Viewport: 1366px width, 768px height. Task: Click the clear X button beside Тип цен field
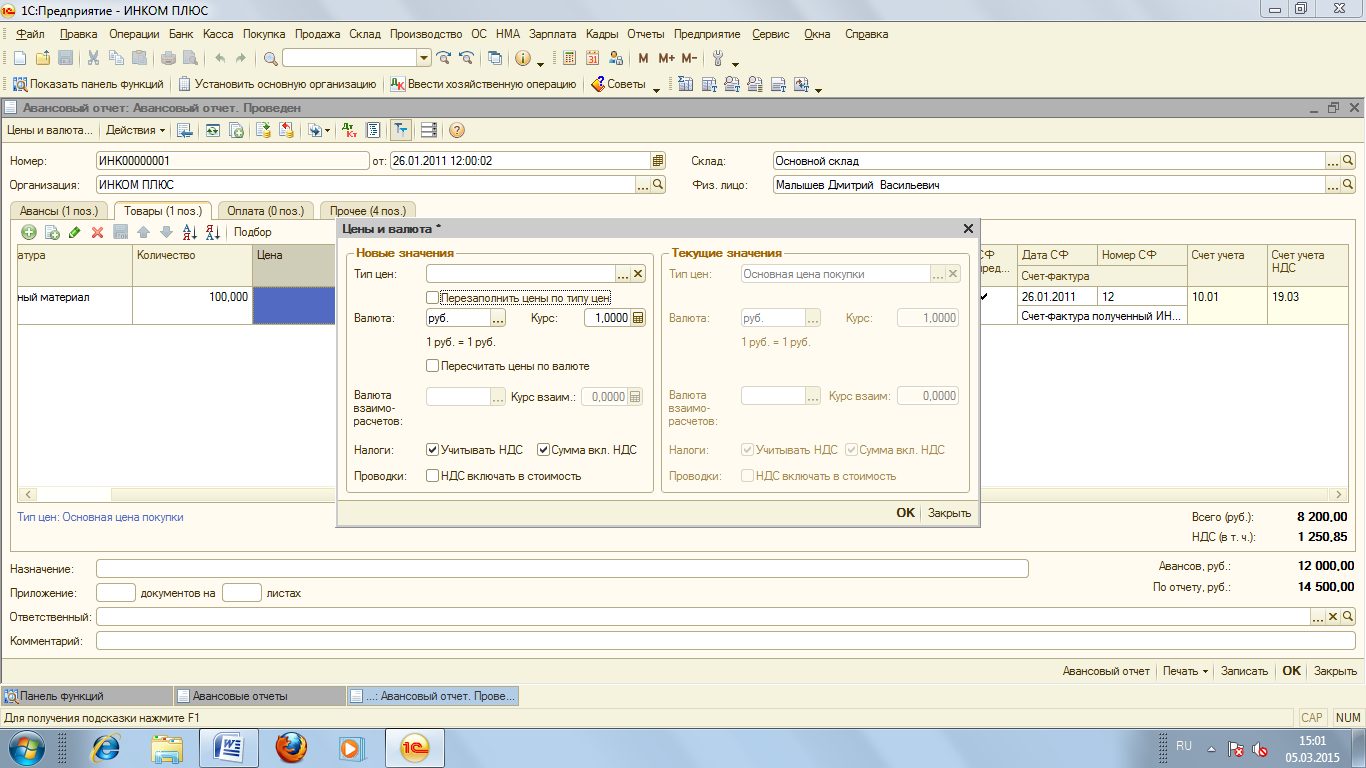pos(638,273)
